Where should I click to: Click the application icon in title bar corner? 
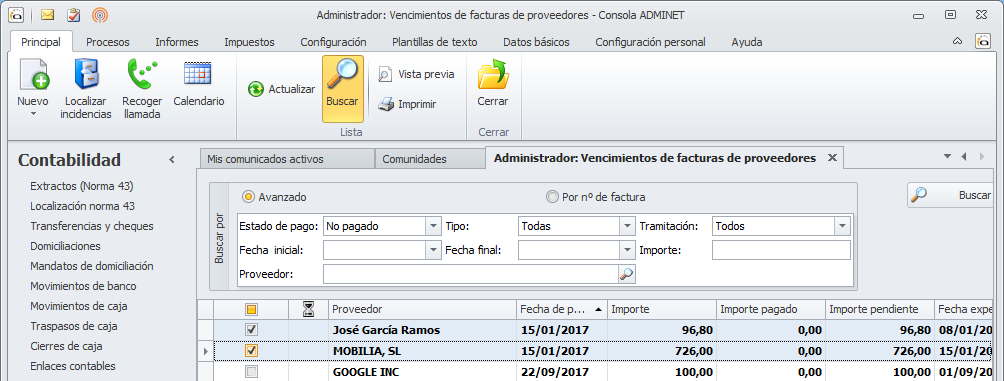(x=17, y=14)
